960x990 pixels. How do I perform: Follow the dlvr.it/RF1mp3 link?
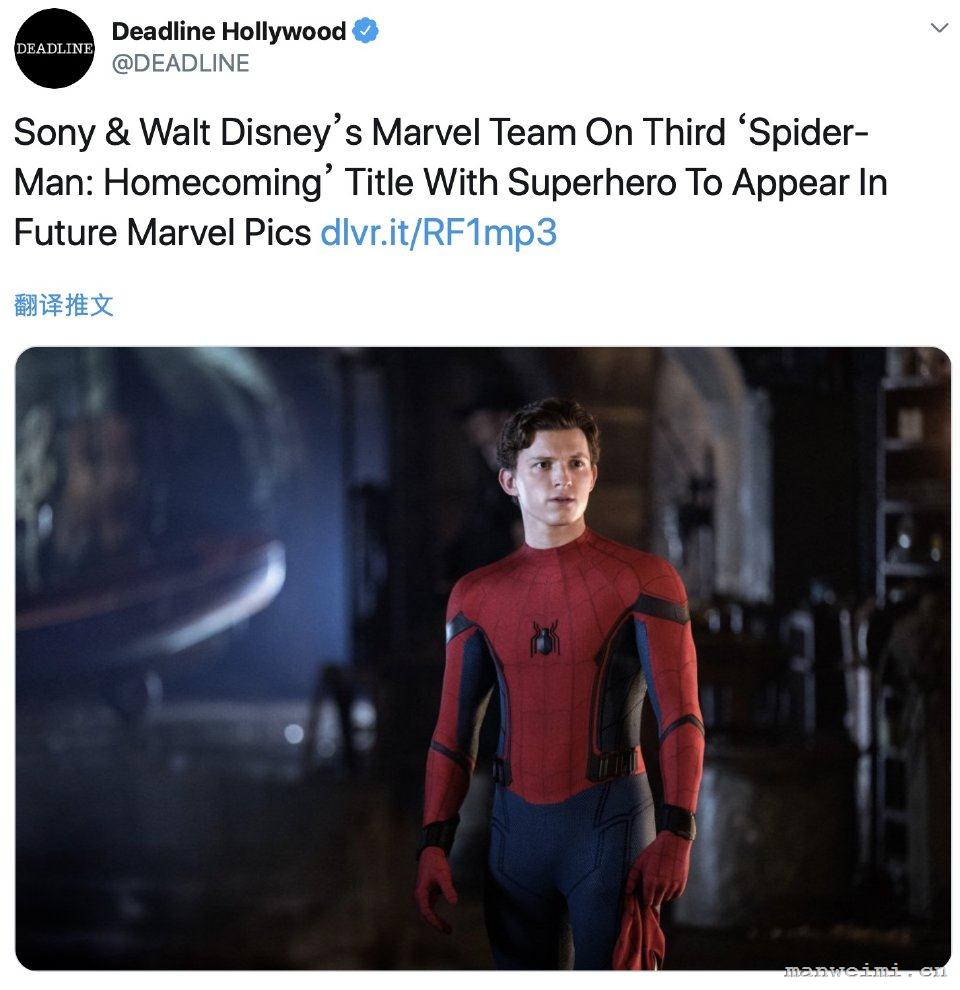click(x=439, y=232)
